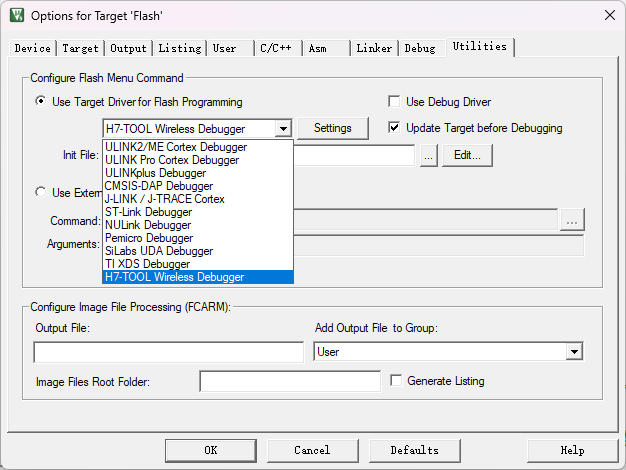Viewport: 626px width, 470px height.
Task: Select the Utilities tab
Action: coord(480,47)
